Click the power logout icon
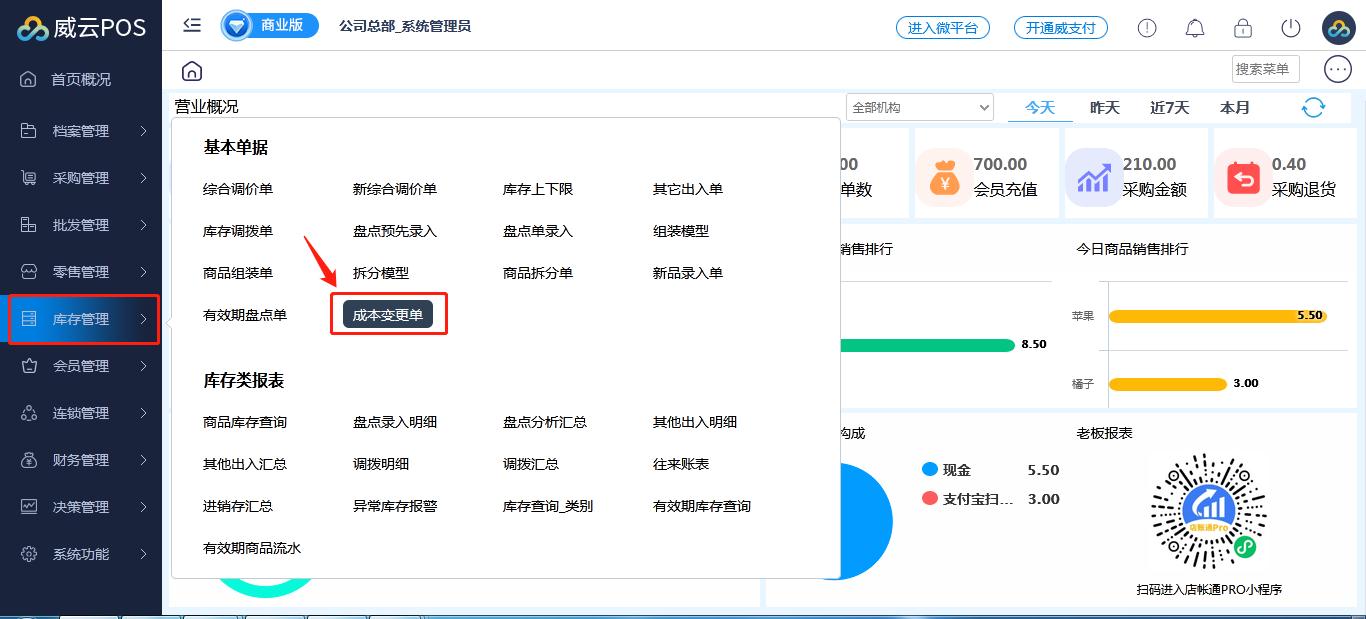Screen dimensions: 1366x619 click(1290, 28)
